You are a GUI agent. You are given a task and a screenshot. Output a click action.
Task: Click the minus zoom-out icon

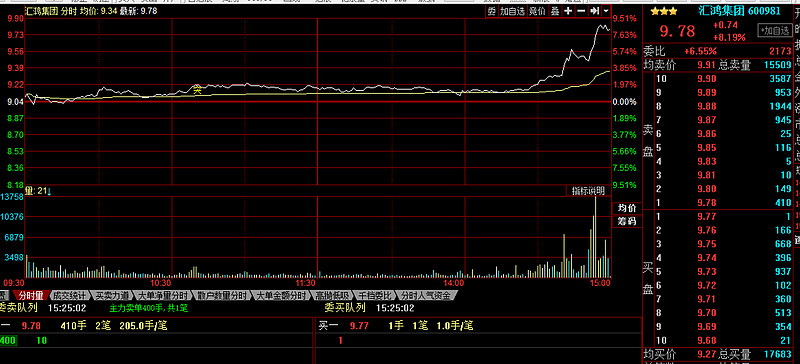[581, 11]
